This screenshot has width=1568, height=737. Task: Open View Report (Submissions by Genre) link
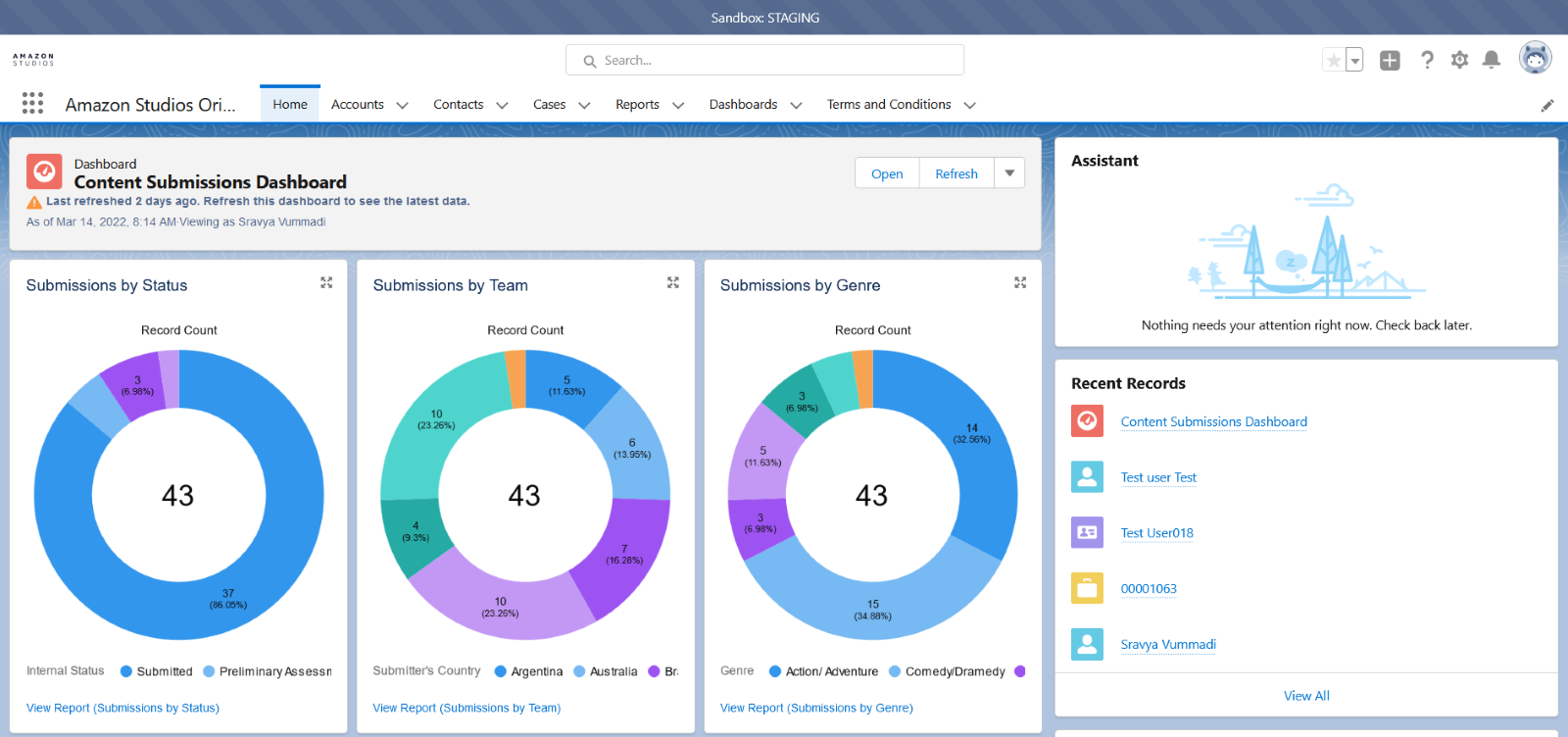tap(816, 708)
